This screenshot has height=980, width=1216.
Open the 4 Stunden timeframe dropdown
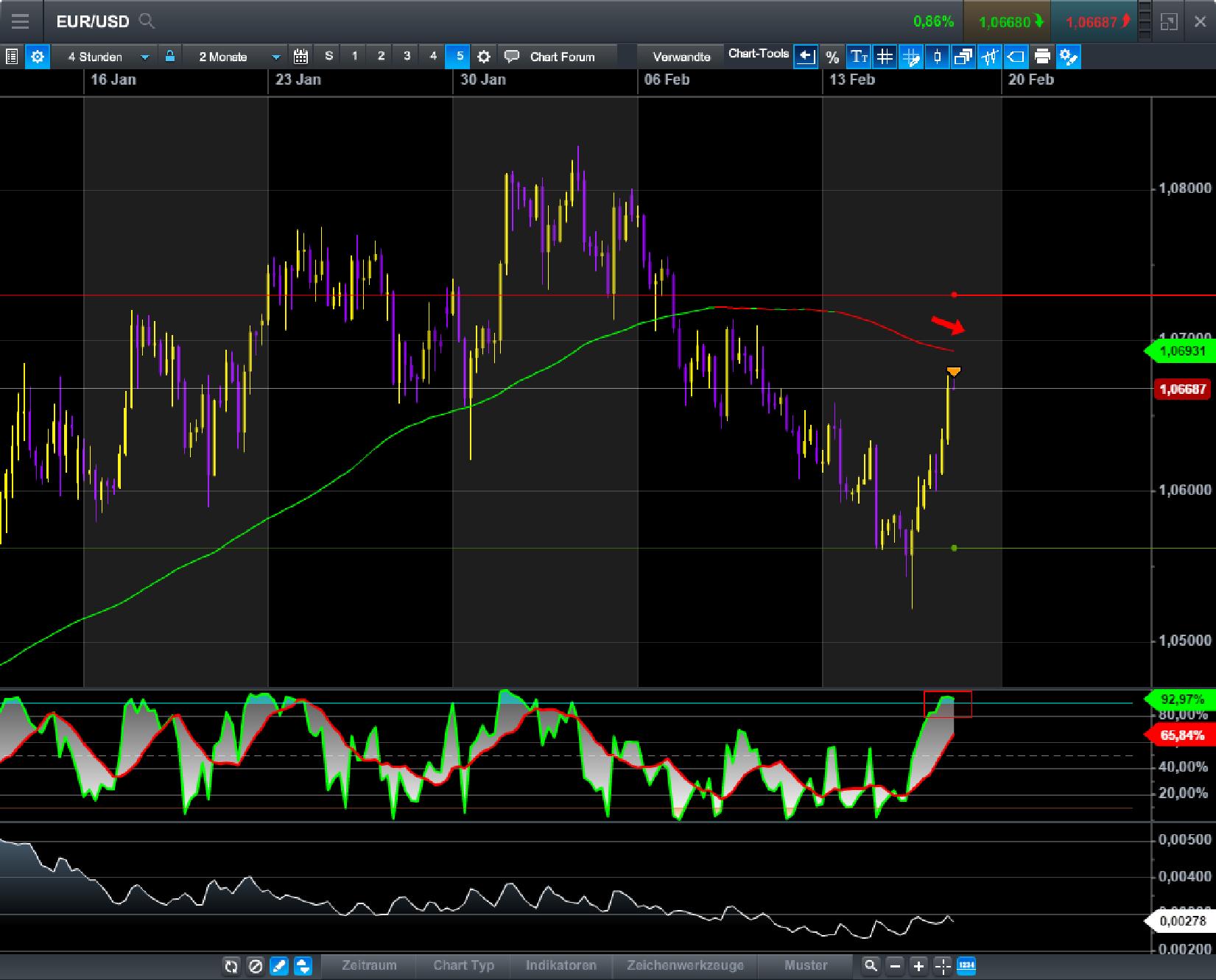(x=104, y=56)
